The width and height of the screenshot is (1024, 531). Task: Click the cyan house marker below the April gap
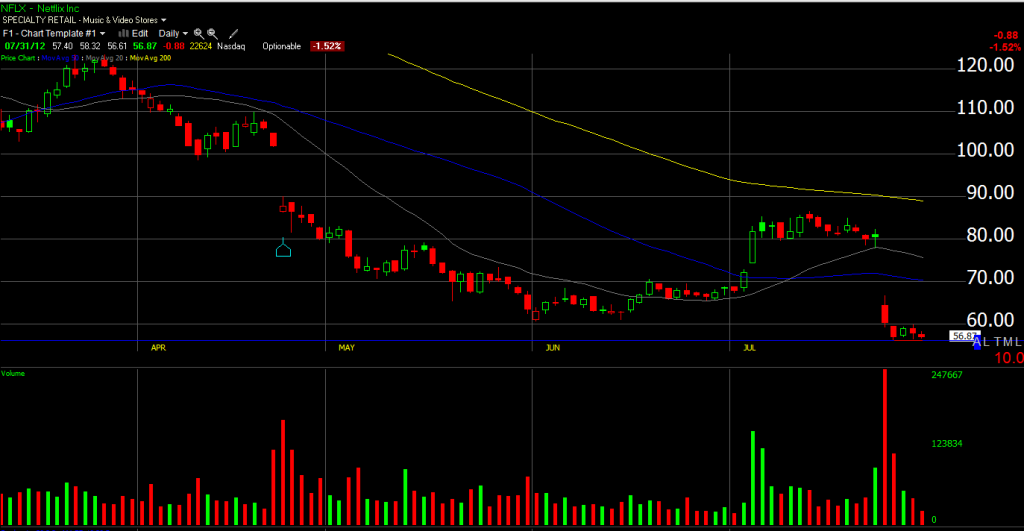pyautogui.click(x=283, y=248)
